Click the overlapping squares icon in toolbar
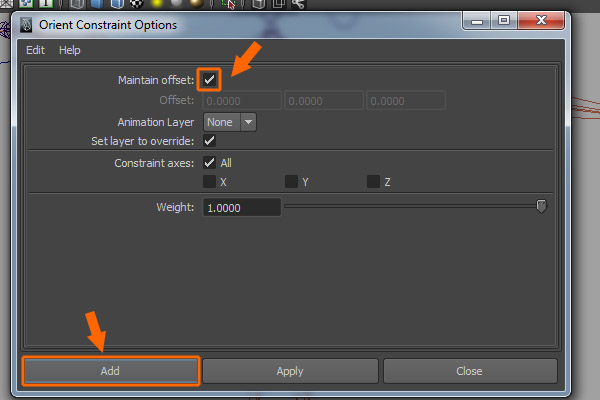 click(x=278, y=4)
